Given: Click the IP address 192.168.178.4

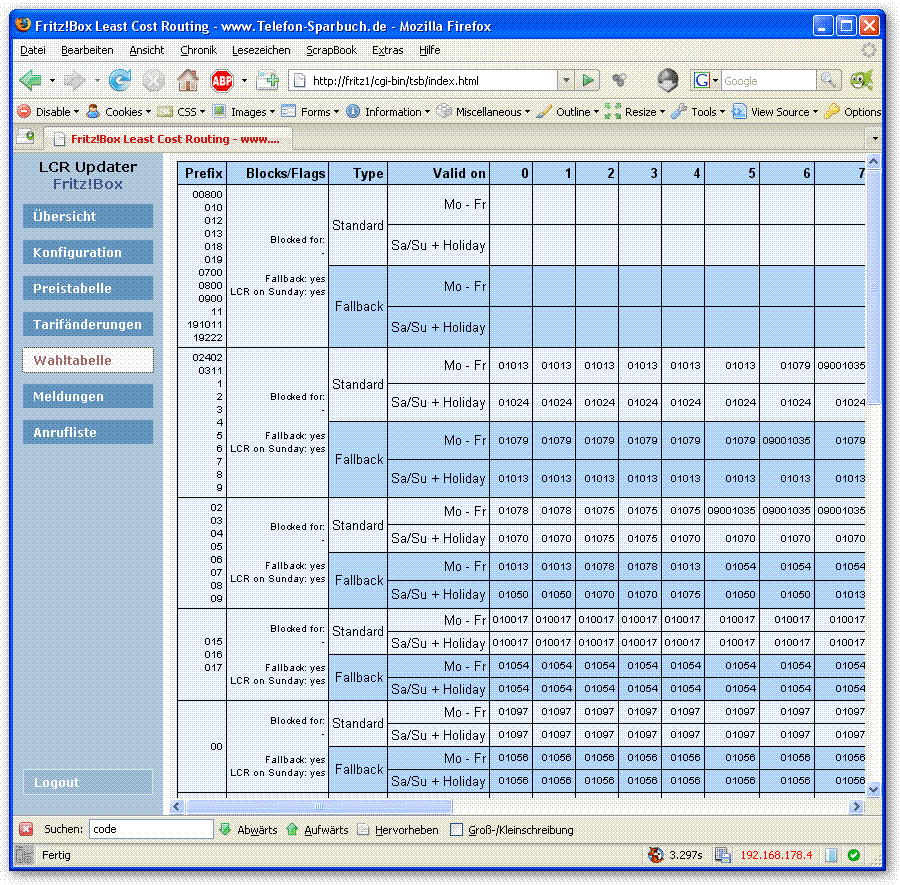Looking at the screenshot, I should (x=776, y=855).
